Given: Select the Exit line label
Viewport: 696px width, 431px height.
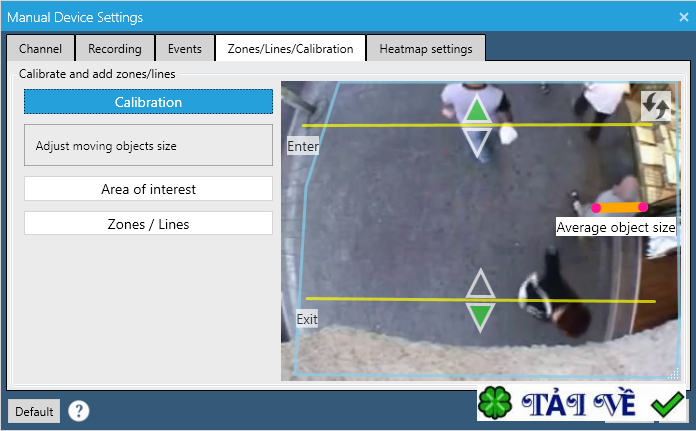Looking at the screenshot, I should [x=307, y=319].
